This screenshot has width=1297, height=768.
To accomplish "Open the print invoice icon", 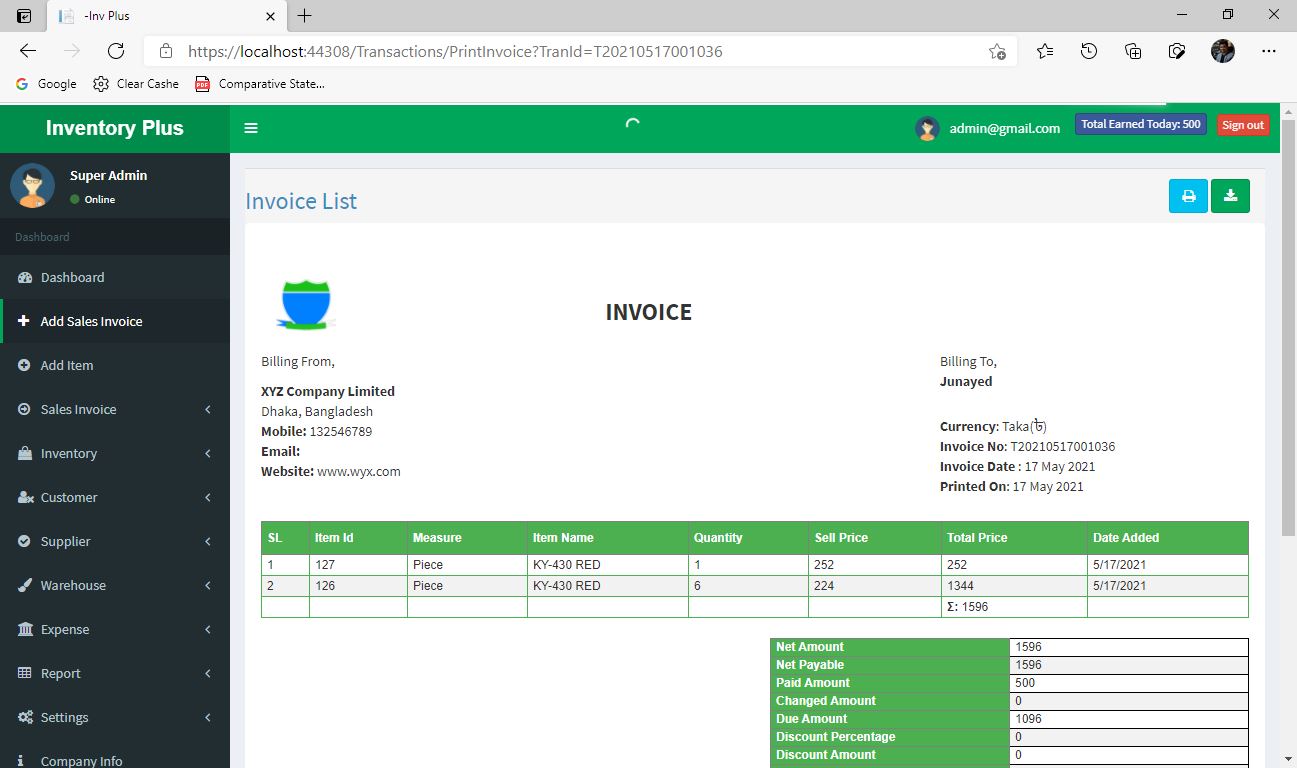I will pyautogui.click(x=1188, y=196).
